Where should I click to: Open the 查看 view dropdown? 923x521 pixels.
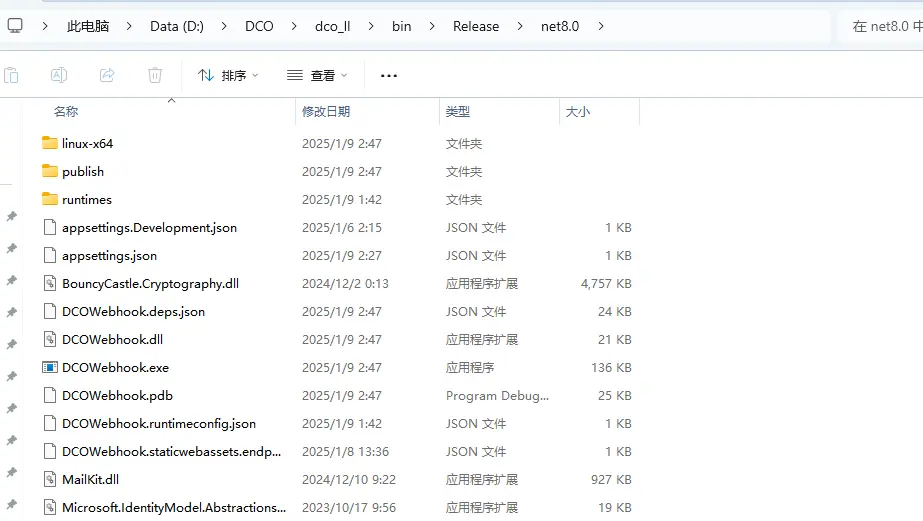[317, 75]
